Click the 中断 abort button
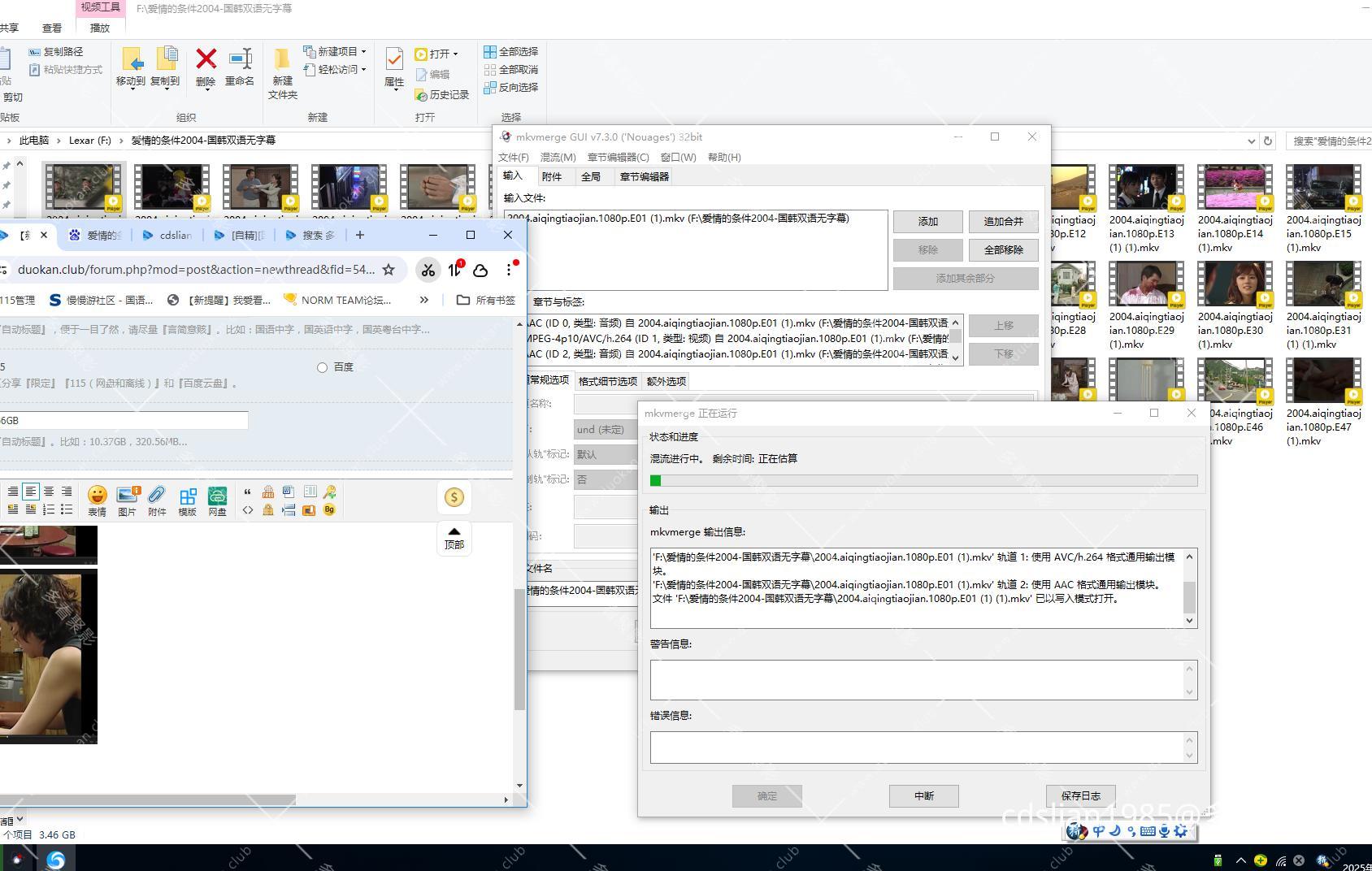The width and height of the screenshot is (1372, 871). (x=923, y=795)
